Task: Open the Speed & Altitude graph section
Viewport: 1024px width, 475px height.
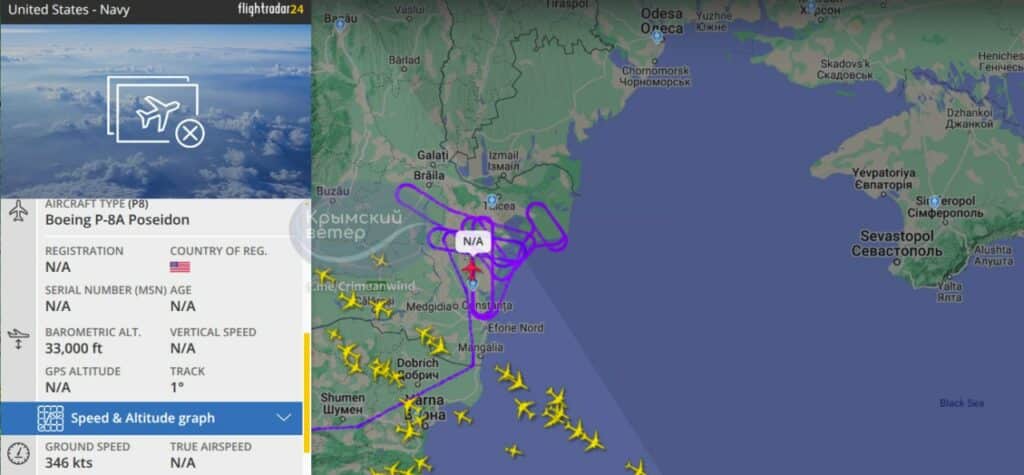Action: [151, 418]
